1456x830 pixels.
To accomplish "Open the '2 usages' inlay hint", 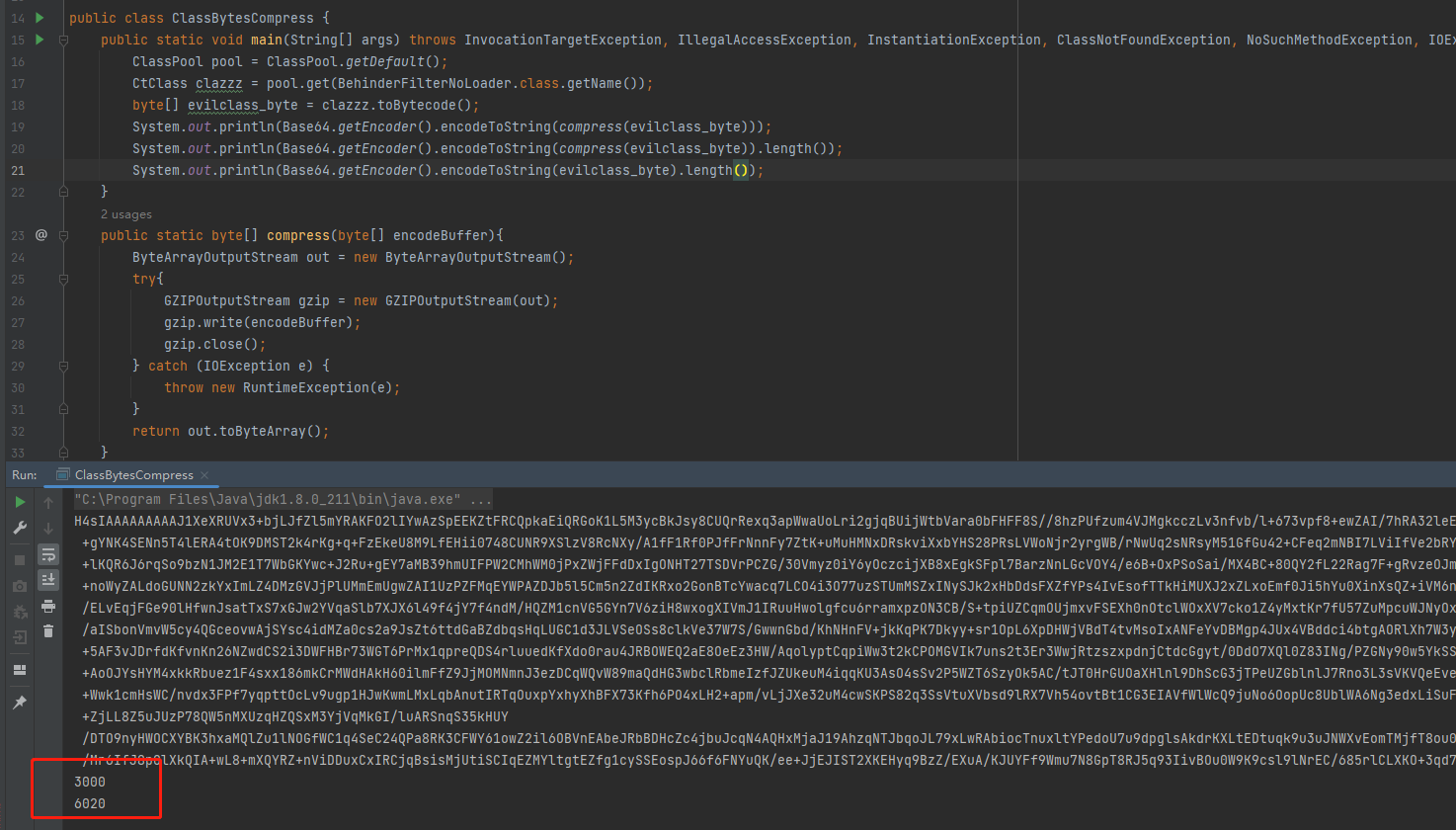I will pos(126,214).
